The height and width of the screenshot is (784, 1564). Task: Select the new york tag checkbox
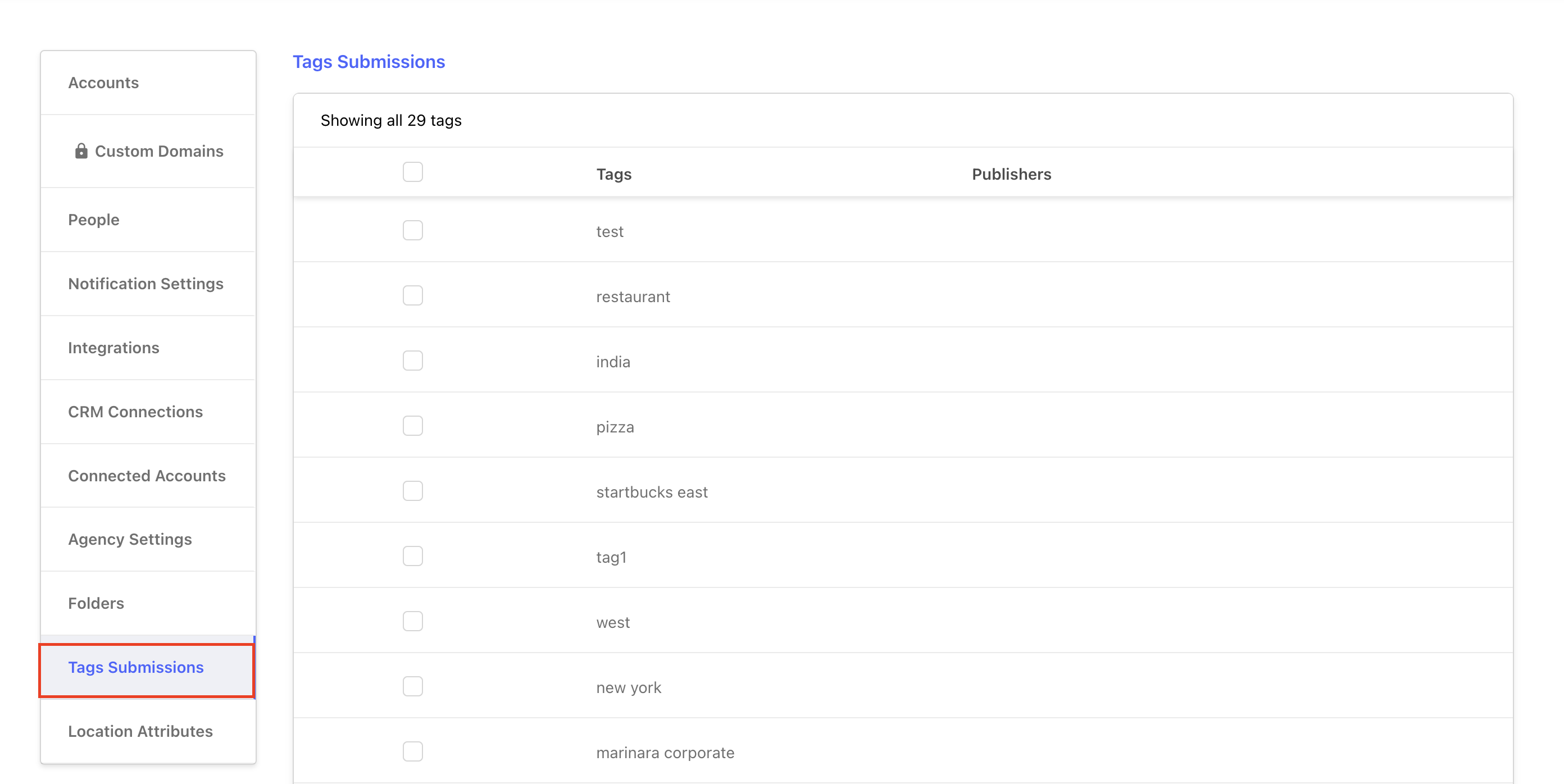413,686
